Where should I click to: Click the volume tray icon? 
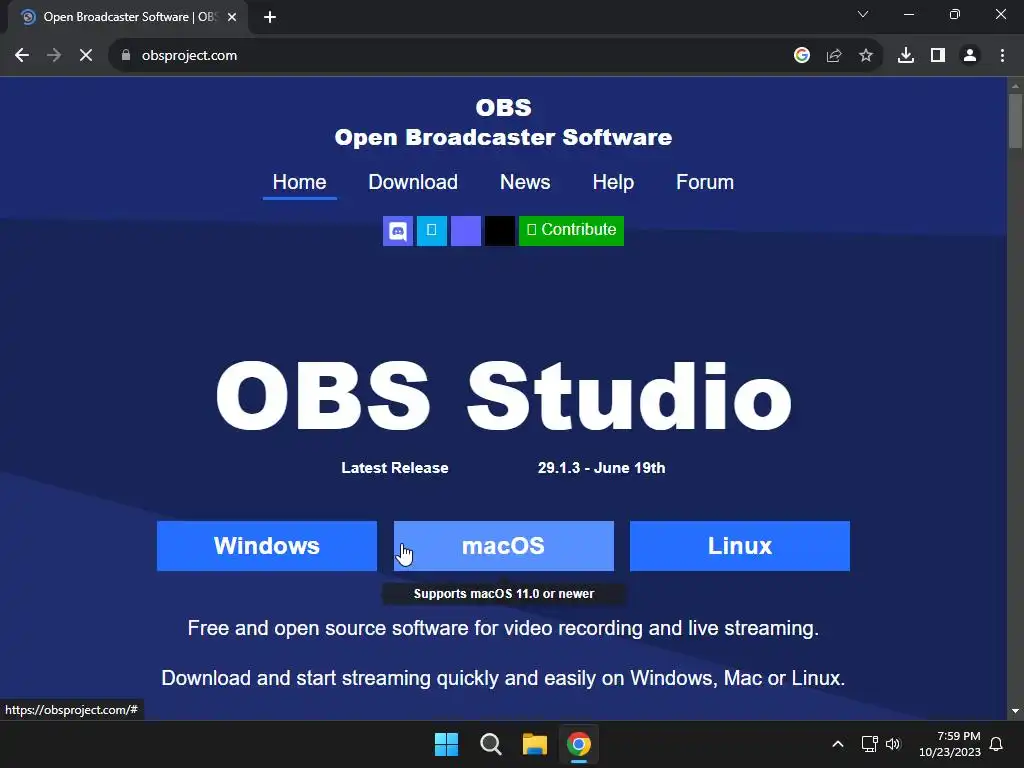pos(893,744)
